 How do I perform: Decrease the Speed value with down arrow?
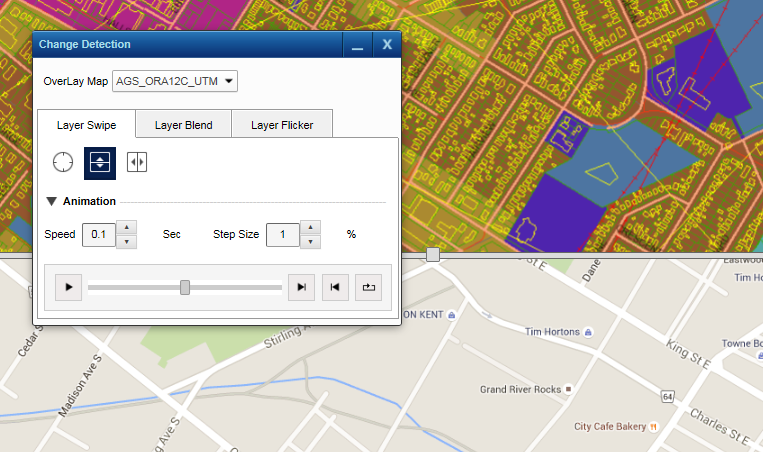pyautogui.click(x=126, y=241)
